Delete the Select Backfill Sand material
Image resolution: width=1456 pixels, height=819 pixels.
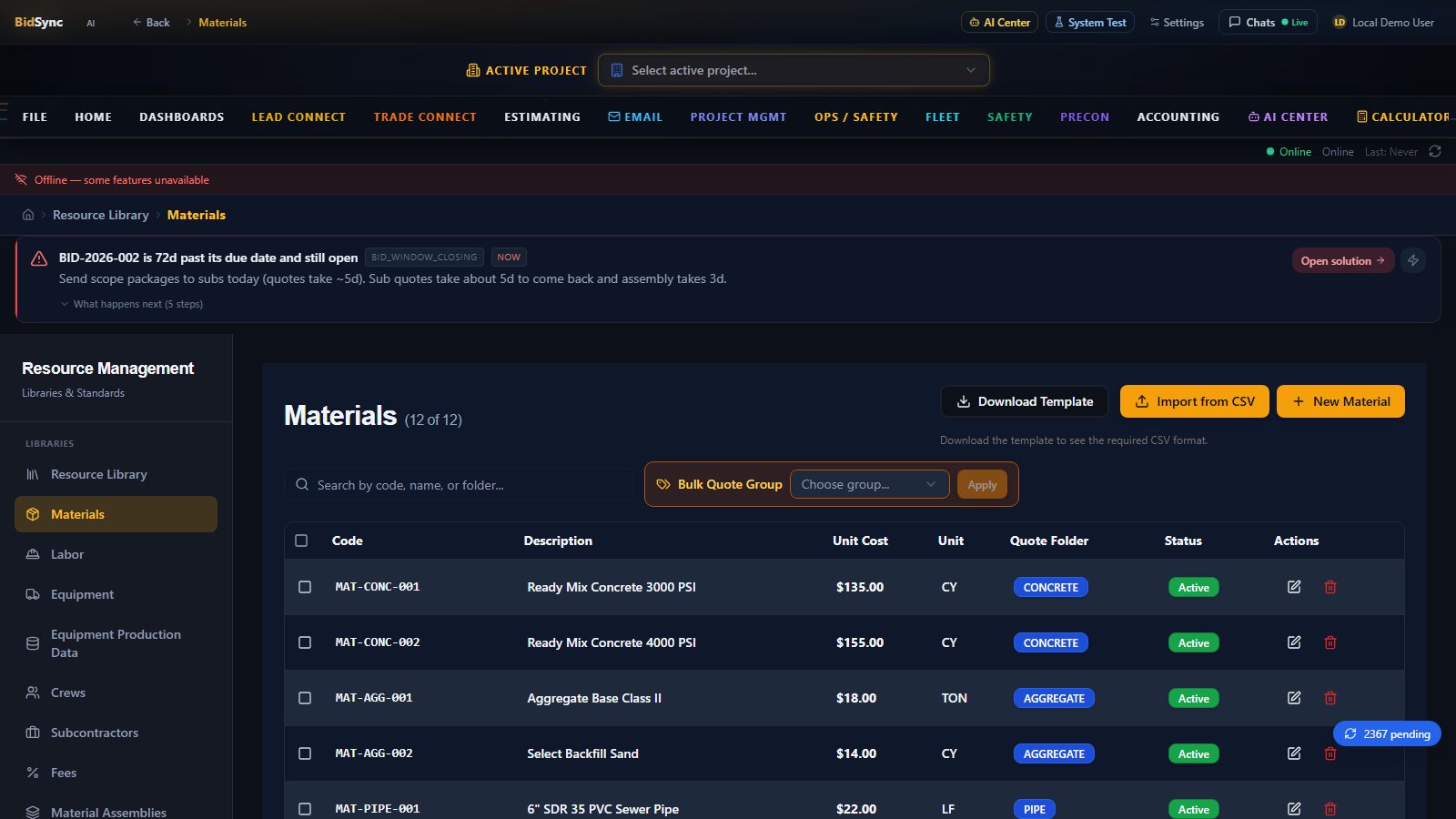(1330, 753)
